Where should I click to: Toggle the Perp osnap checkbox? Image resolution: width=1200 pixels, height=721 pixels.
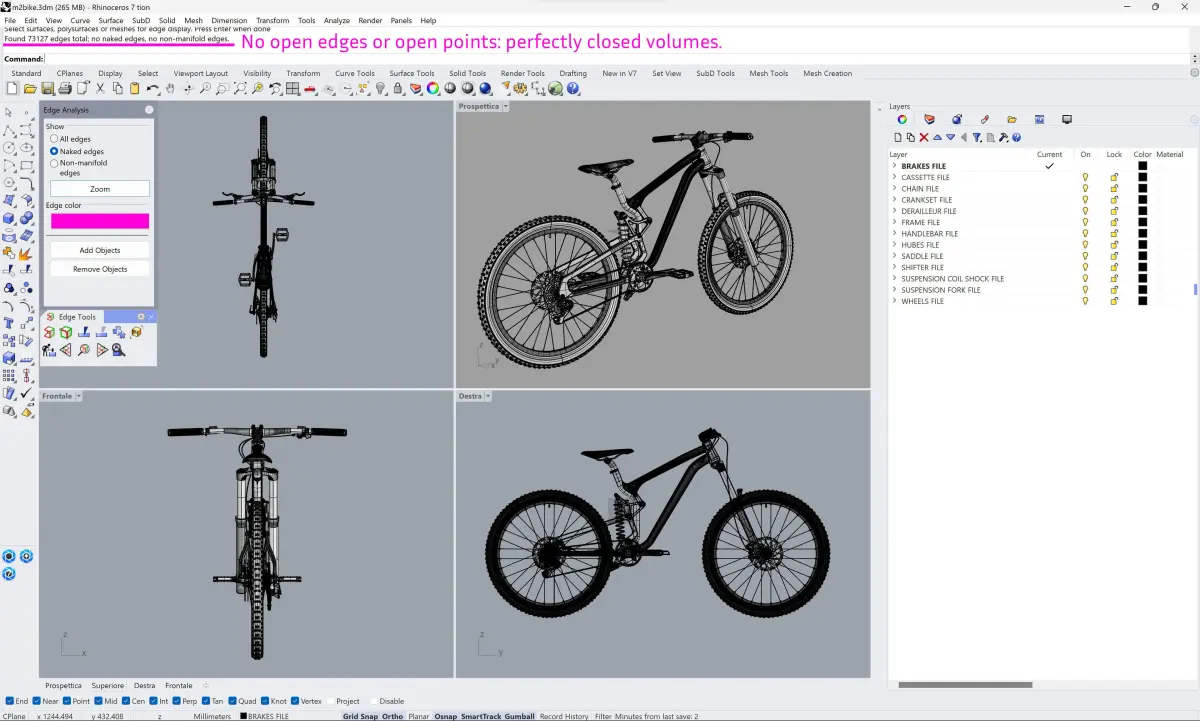[176, 701]
